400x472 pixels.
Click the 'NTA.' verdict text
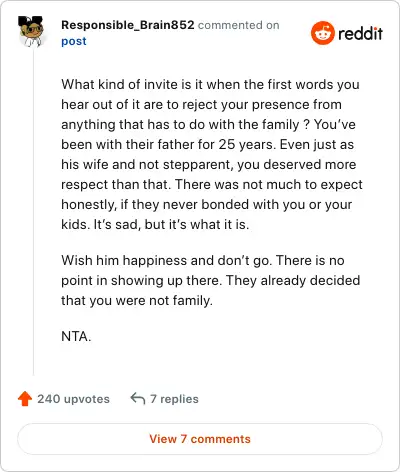click(x=76, y=336)
